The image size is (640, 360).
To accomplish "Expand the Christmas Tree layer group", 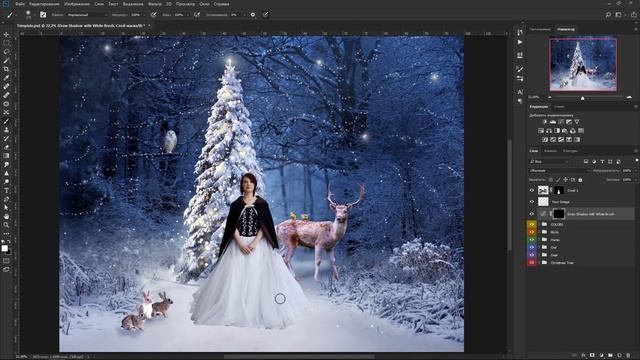I will [x=539, y=263].
